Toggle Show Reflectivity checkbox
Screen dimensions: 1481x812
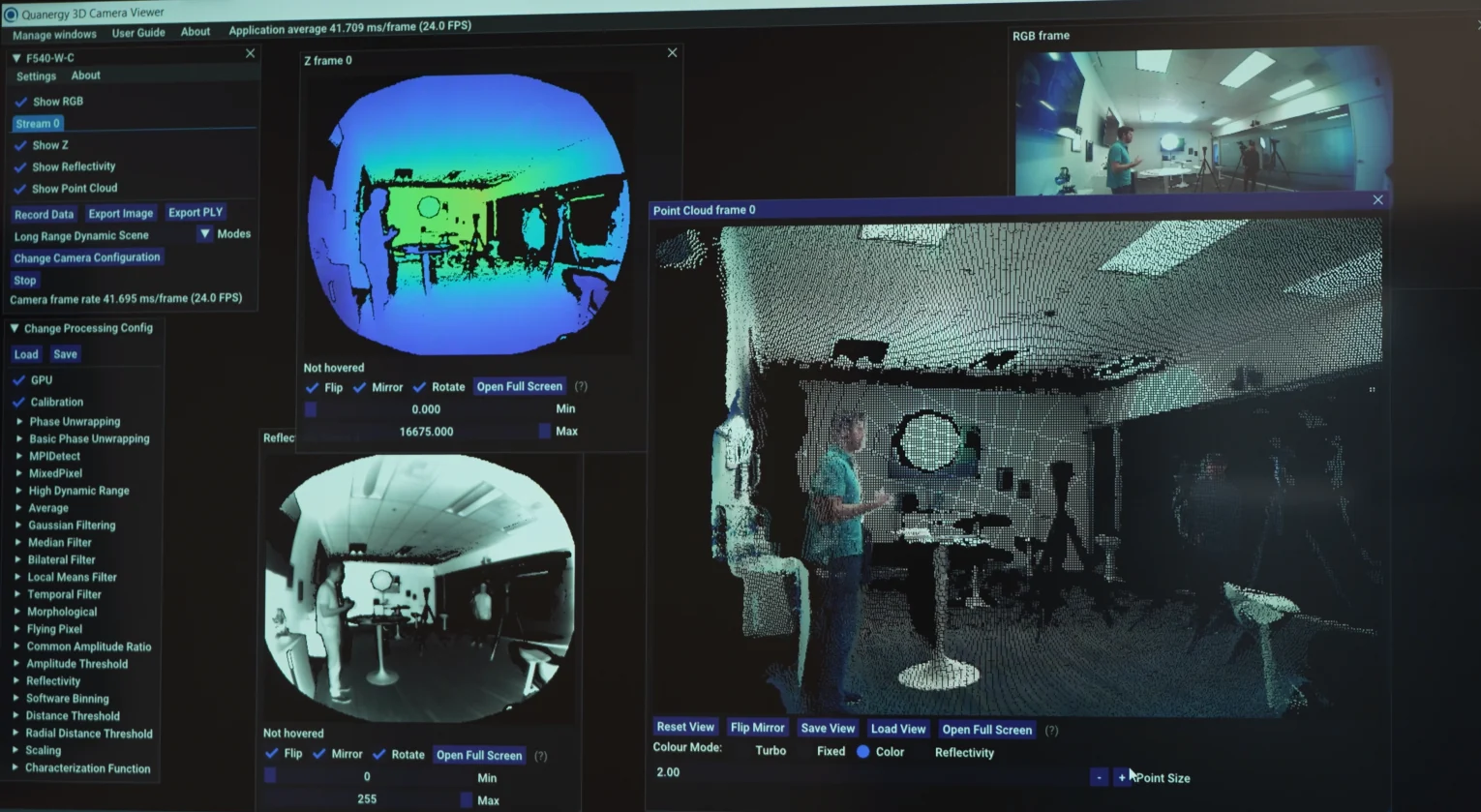(x=20, y=166)
